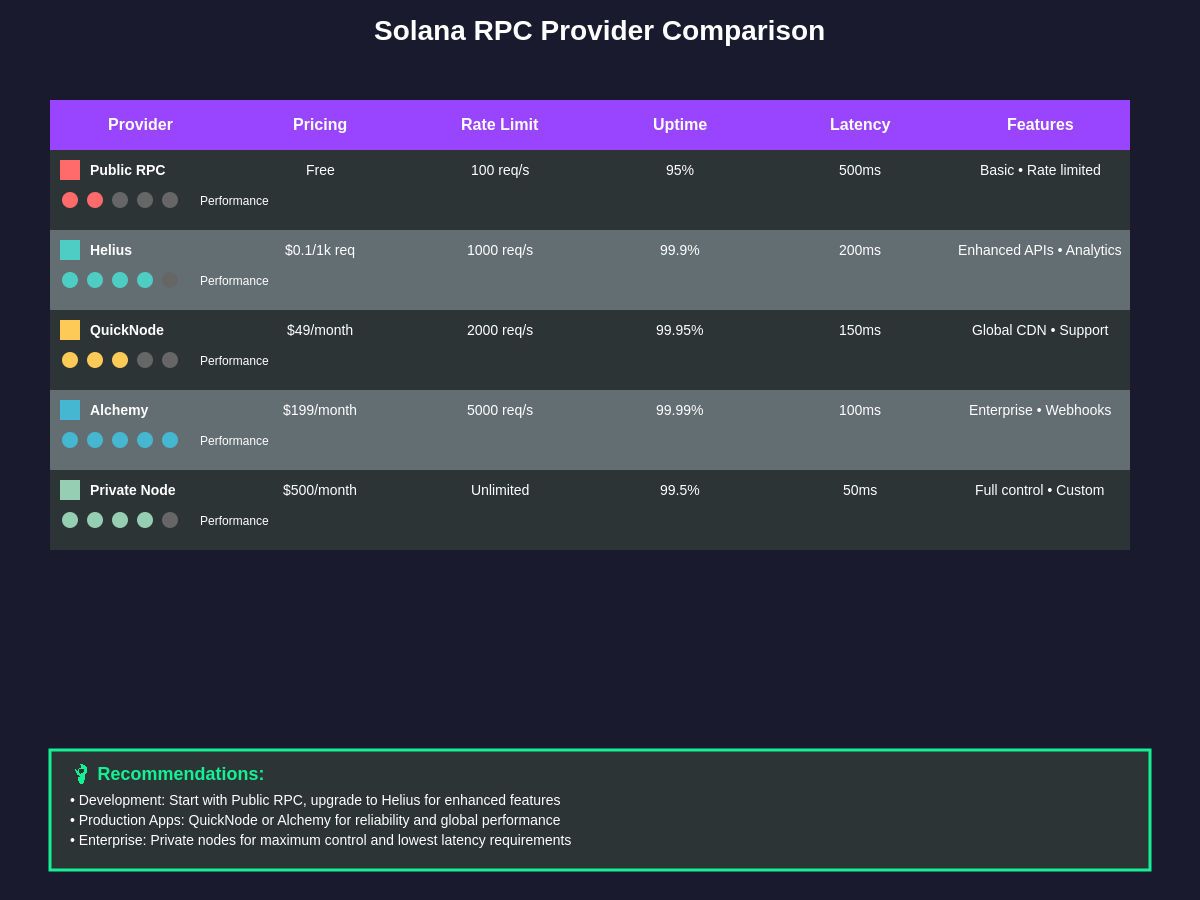Select the Uptime column header
This screenshot has width=1200, height=900.
680,125
